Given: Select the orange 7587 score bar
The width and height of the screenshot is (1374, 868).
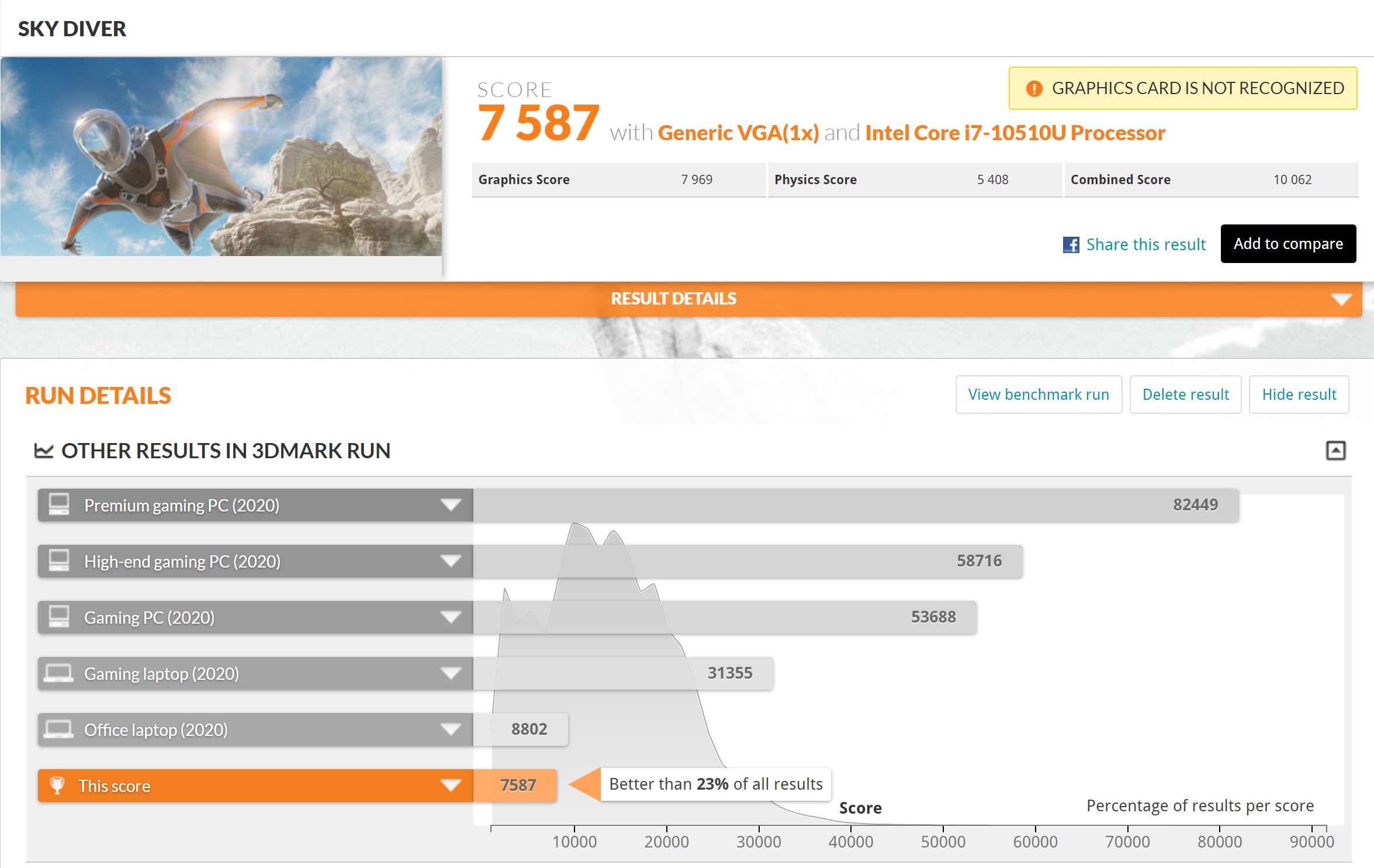Looking at the screenshot, I should [514, 786].
